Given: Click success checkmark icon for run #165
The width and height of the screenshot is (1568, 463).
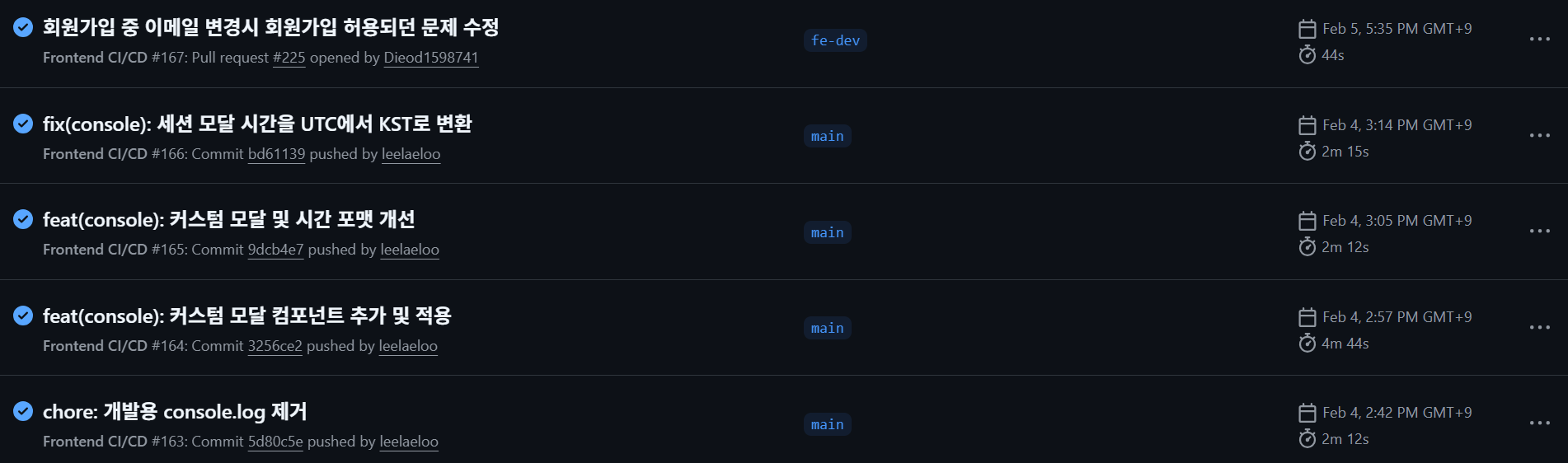Looking at the screenshot, I should tap(23, 219).
